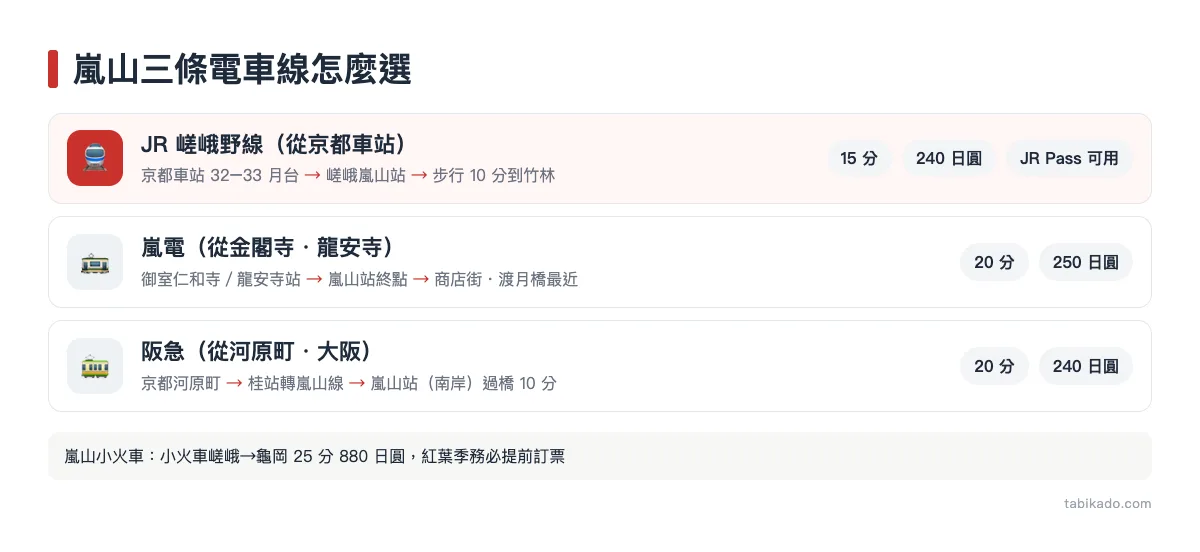The width and height of the screenshot is (1200, 552).
Task: Select the JR Pass 可用 badge
Action: click(x=1069, y=158)
